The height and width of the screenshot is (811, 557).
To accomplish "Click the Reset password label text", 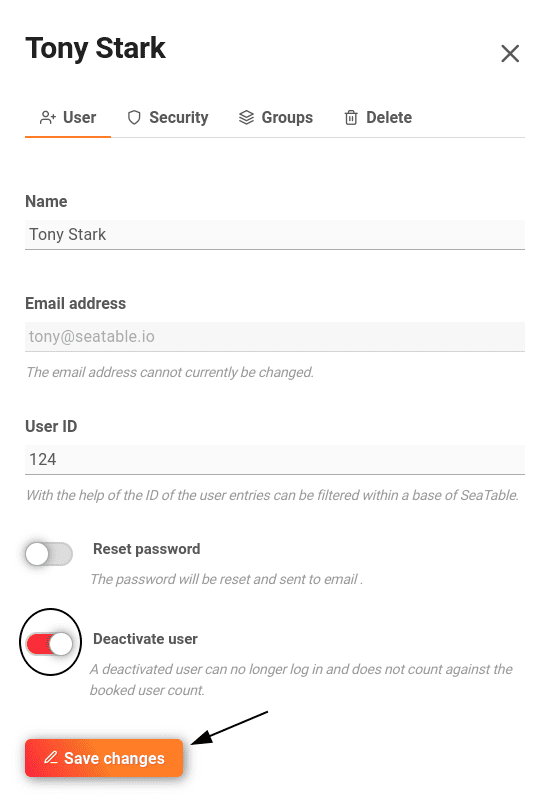I will [146, 549].
